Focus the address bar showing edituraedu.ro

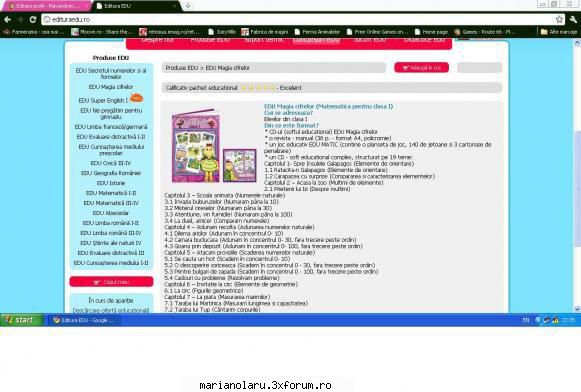296,19
